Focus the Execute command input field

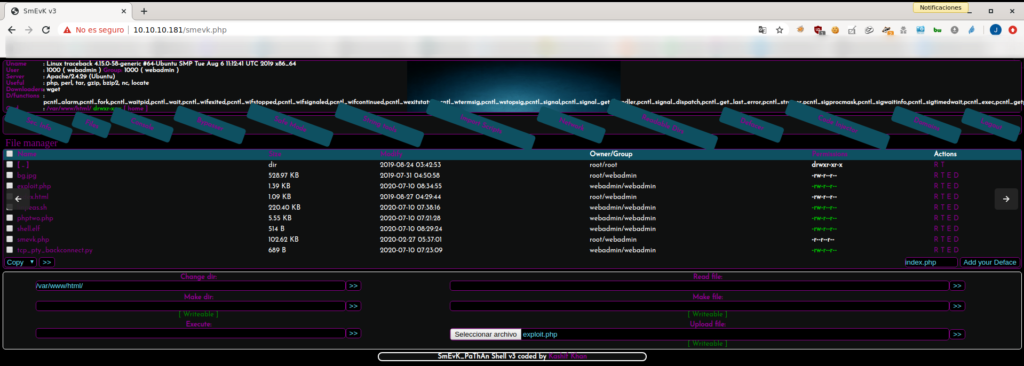click(190, 333)
